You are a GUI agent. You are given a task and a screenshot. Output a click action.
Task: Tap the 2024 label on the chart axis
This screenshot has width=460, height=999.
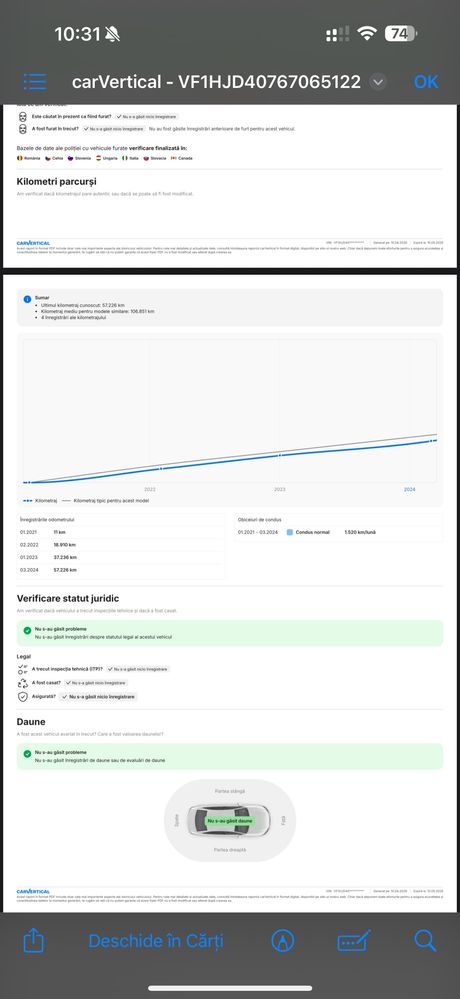(x=410, y=489)
